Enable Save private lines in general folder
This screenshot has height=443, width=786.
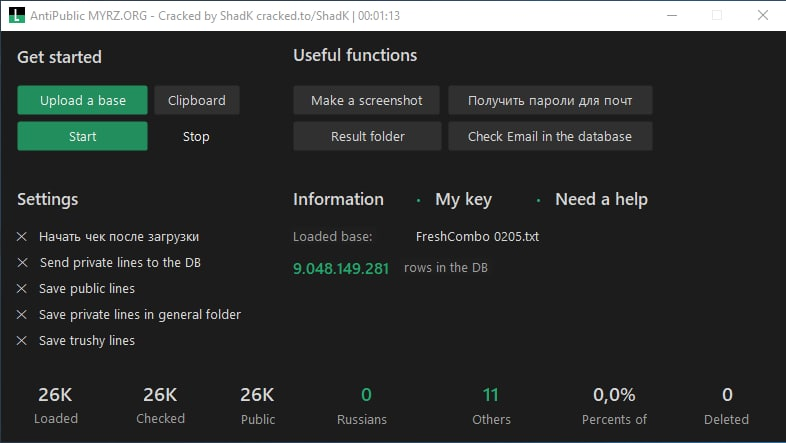23,315
